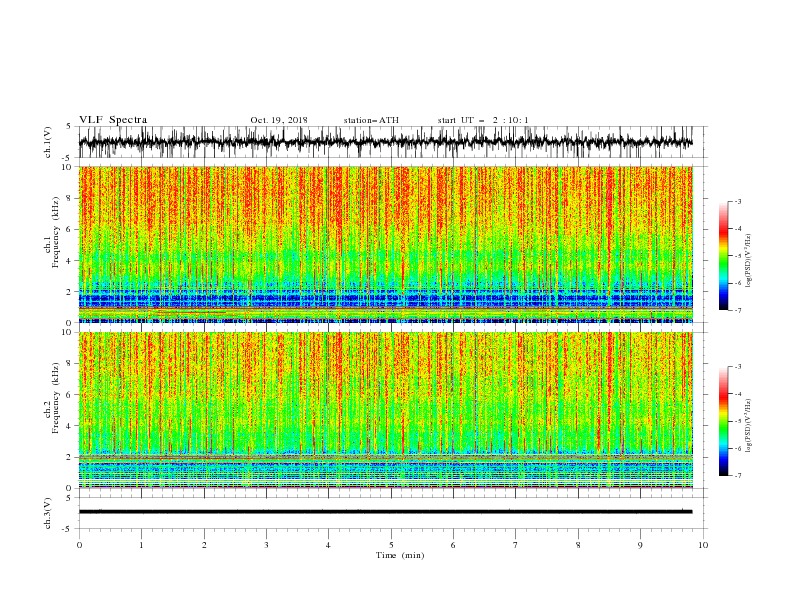Click inside the ch.1 spectrogram panel
Screen dimensions: 792x612
386,244
